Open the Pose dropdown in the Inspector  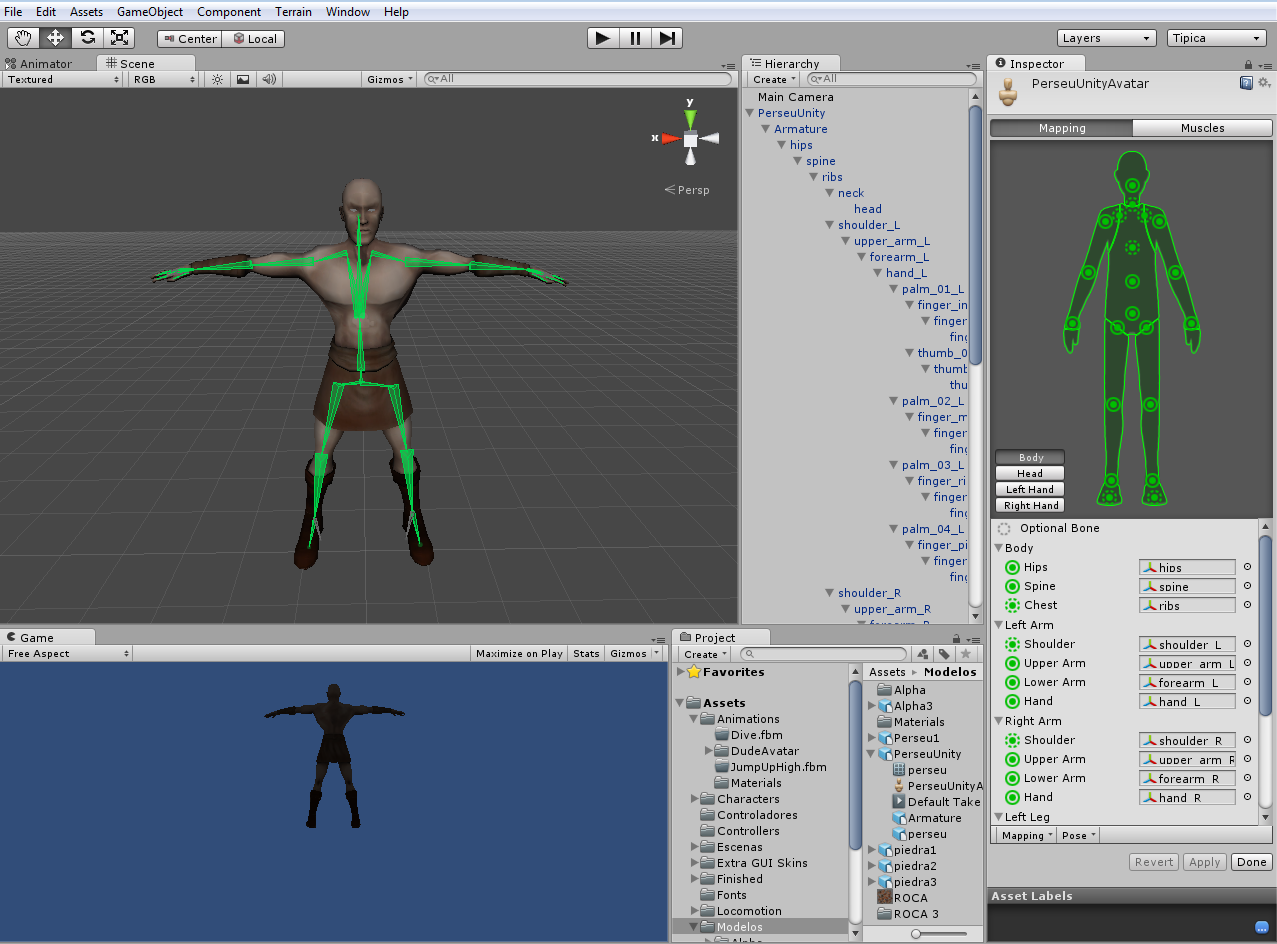click(x=1078, y=835)
